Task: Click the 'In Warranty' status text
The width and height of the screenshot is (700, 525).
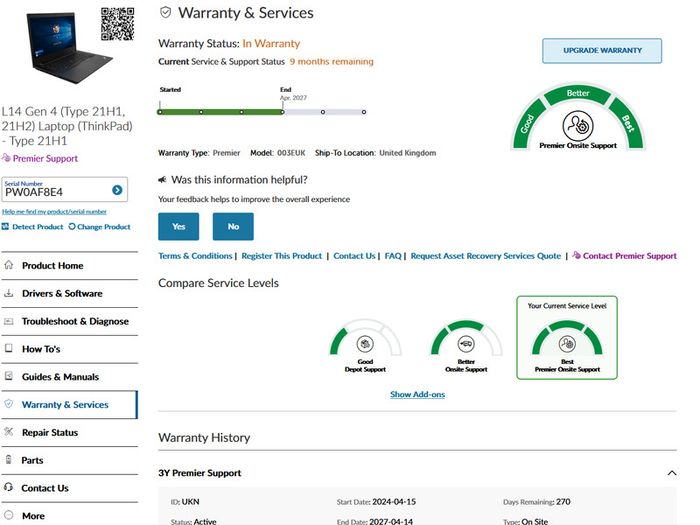Action: coord(271,43)
